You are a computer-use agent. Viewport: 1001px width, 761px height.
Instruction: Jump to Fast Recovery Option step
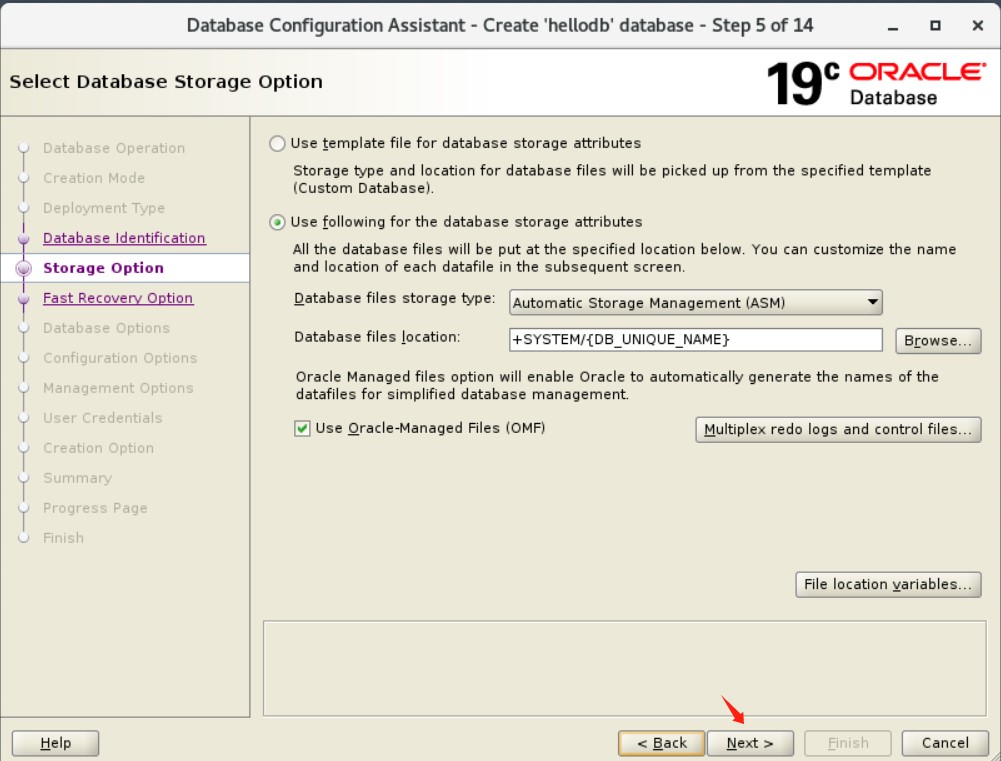point(117,298)
